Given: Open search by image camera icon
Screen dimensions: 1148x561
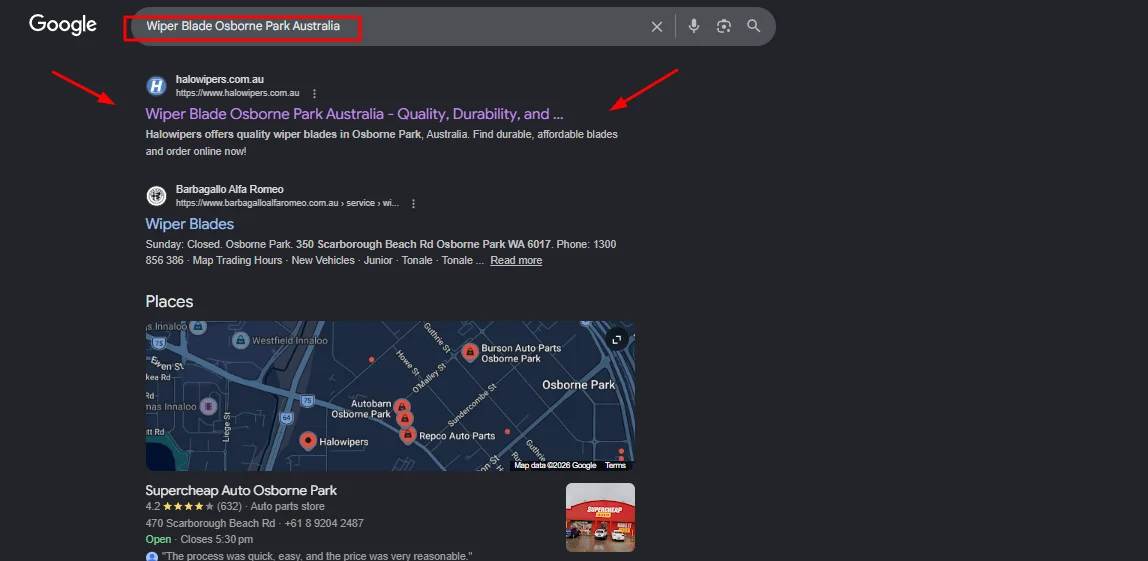Looking at the screenshot, I should click(724, 27).
